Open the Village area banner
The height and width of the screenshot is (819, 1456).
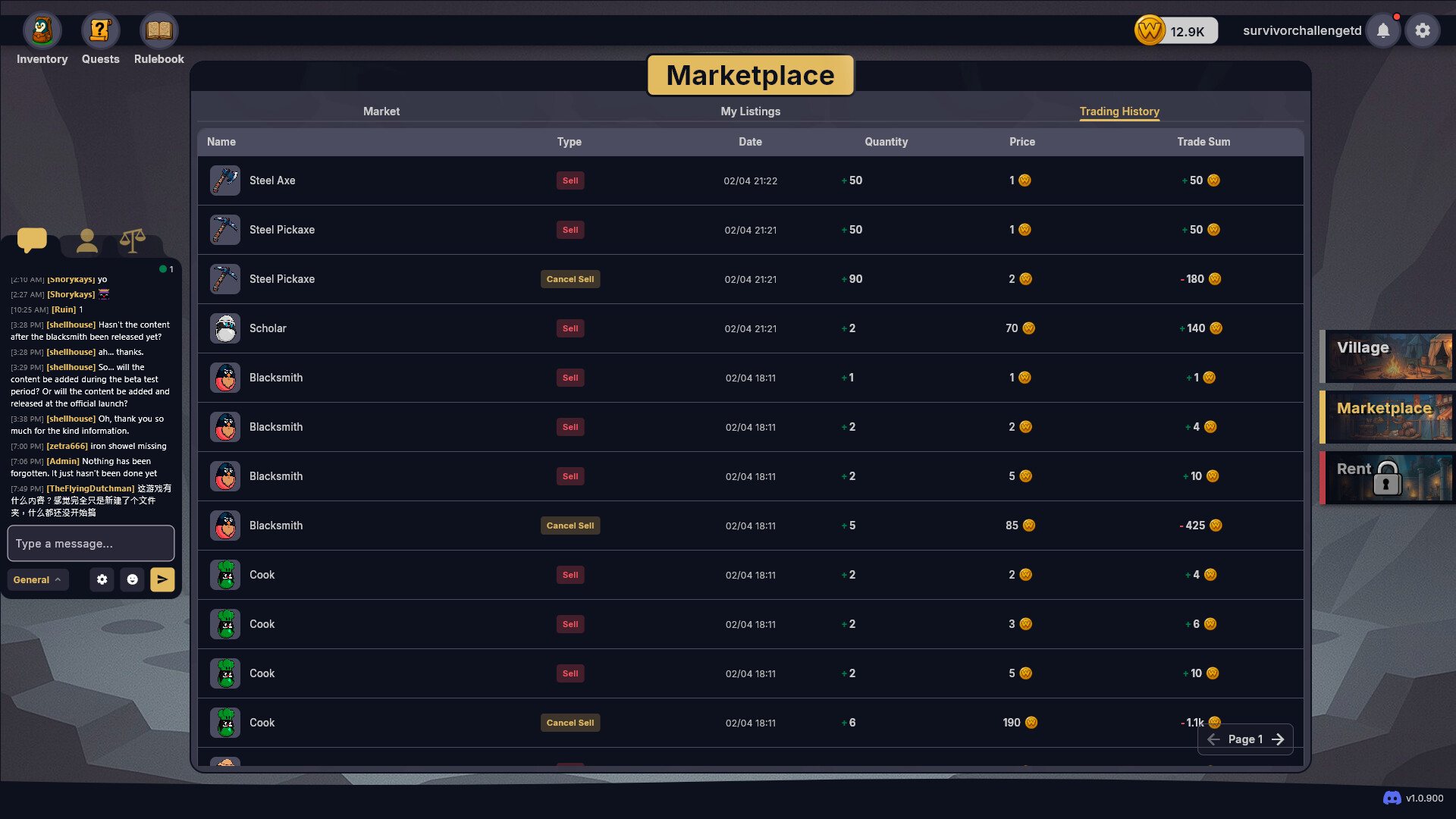[1392, 356]
